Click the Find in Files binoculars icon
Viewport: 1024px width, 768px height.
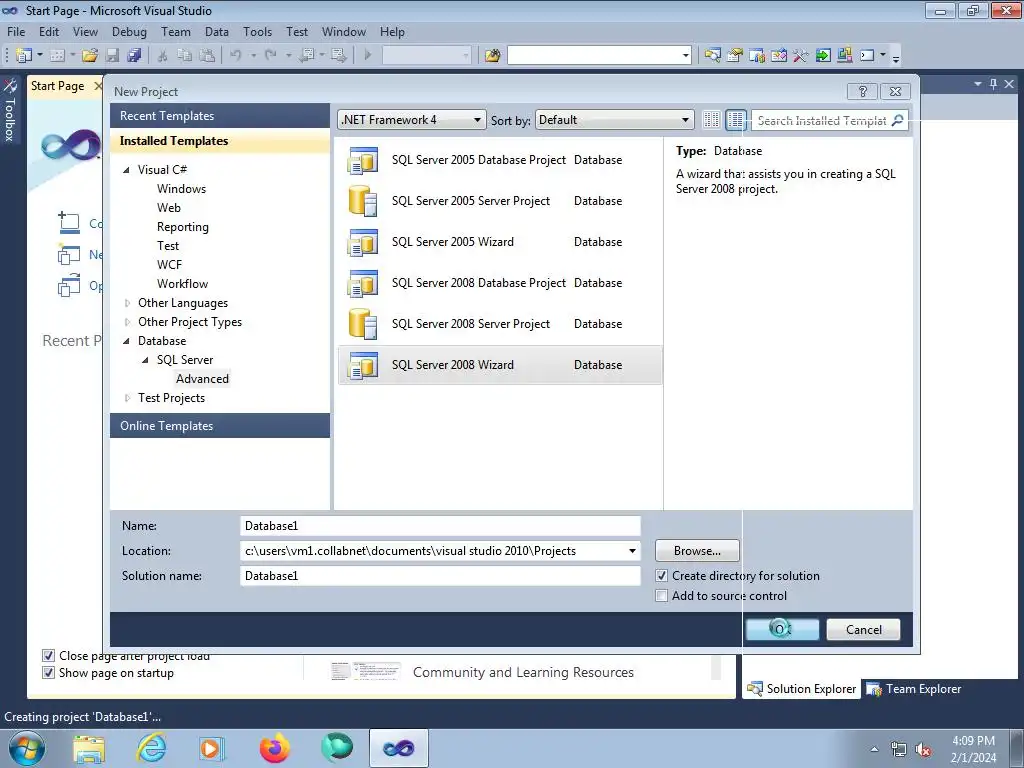tap(492, 56)
